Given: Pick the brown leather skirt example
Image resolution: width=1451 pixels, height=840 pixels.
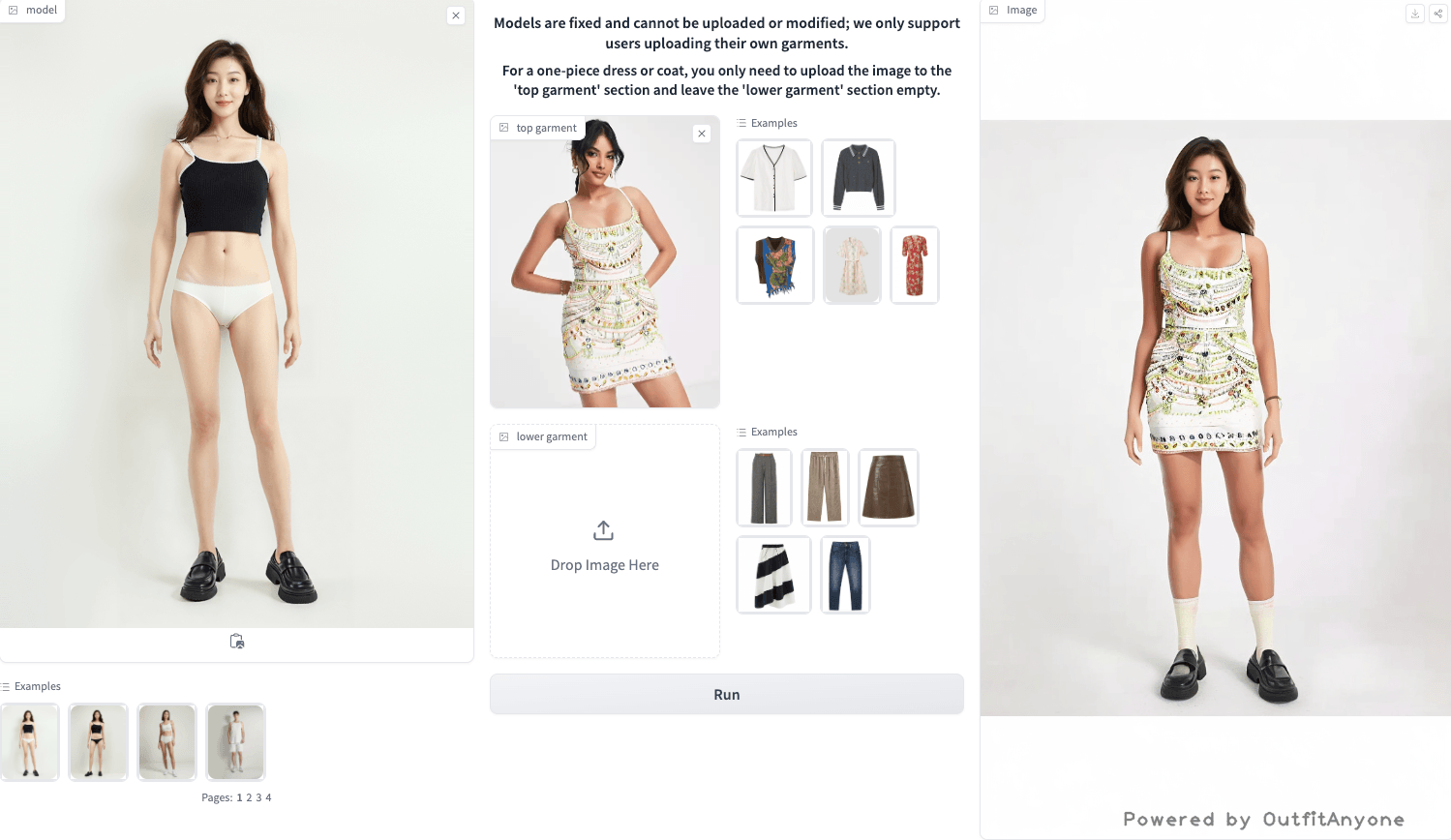Looking at the screenshot, I should (x=889, y=488).
